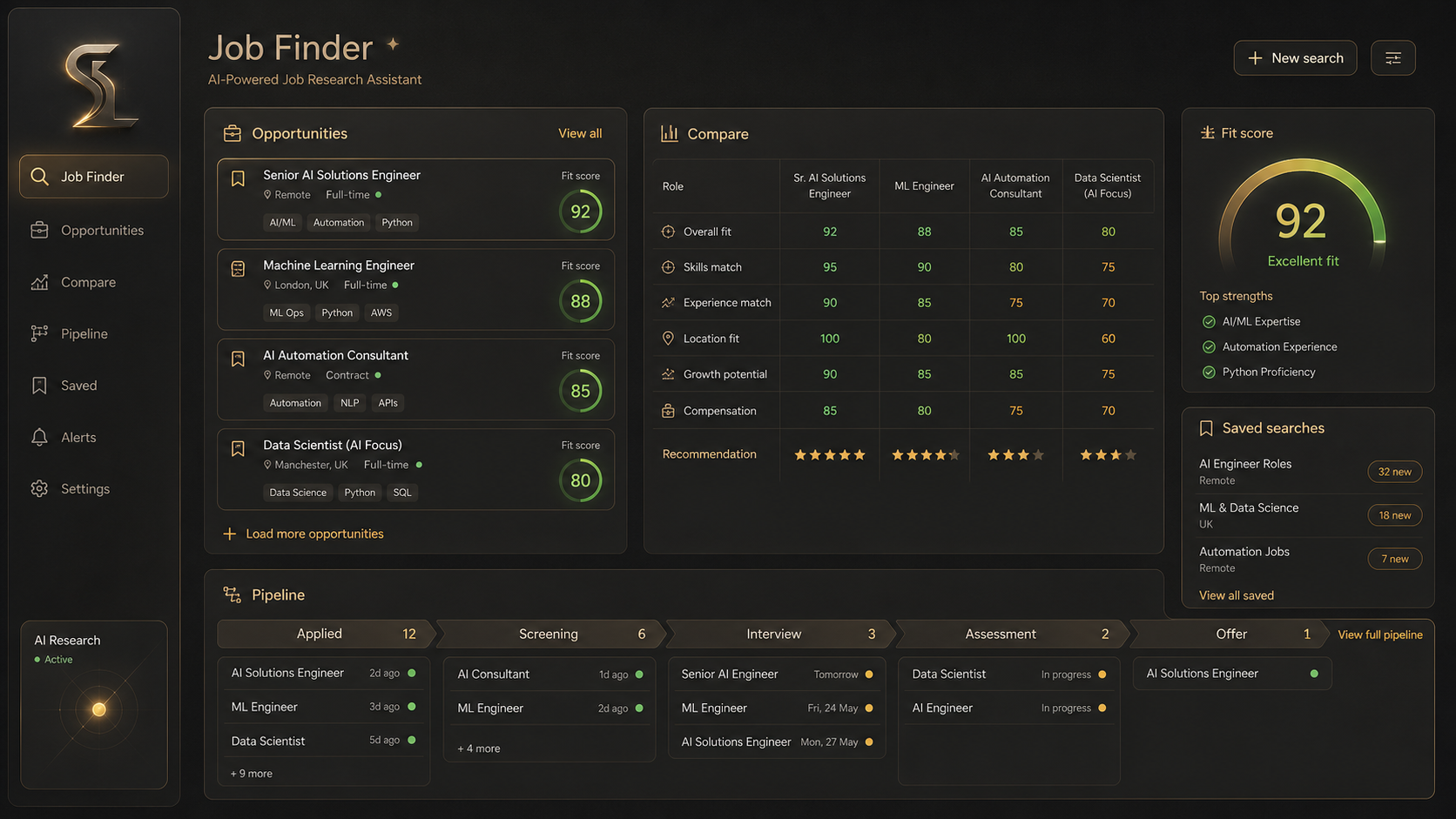The height and width of the screenshot is (819, 1456).
Task: Click the Skills match row icon
Action: pos(668,267)
